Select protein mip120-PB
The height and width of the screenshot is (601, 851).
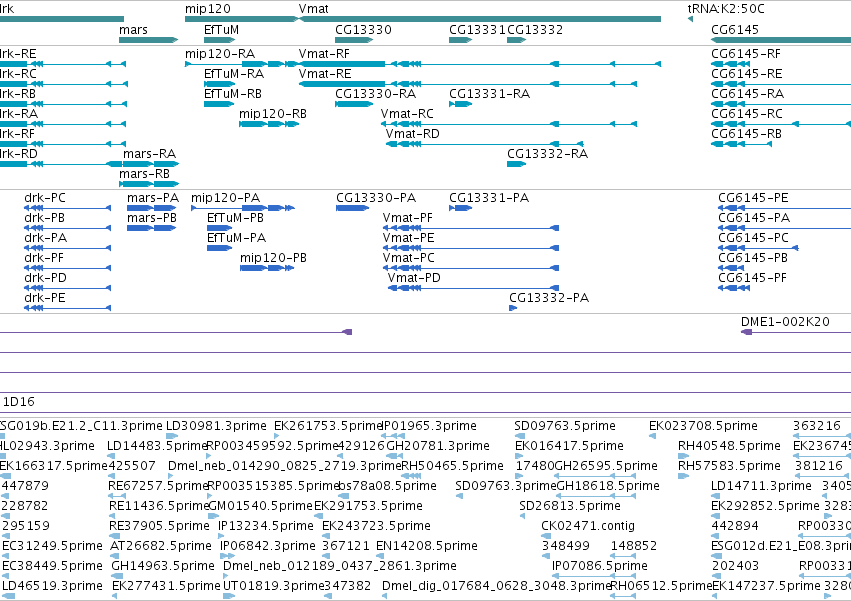point(267,268)
